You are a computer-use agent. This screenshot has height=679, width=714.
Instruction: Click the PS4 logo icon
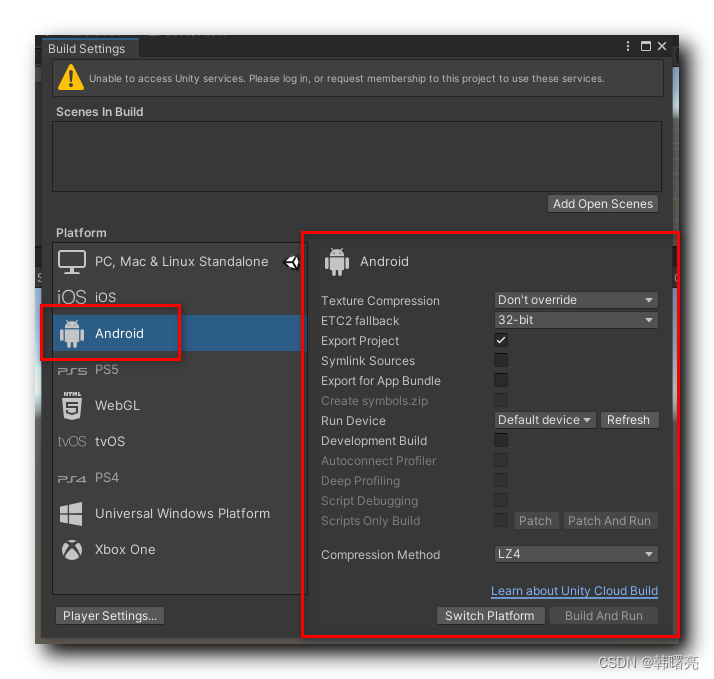71,479
